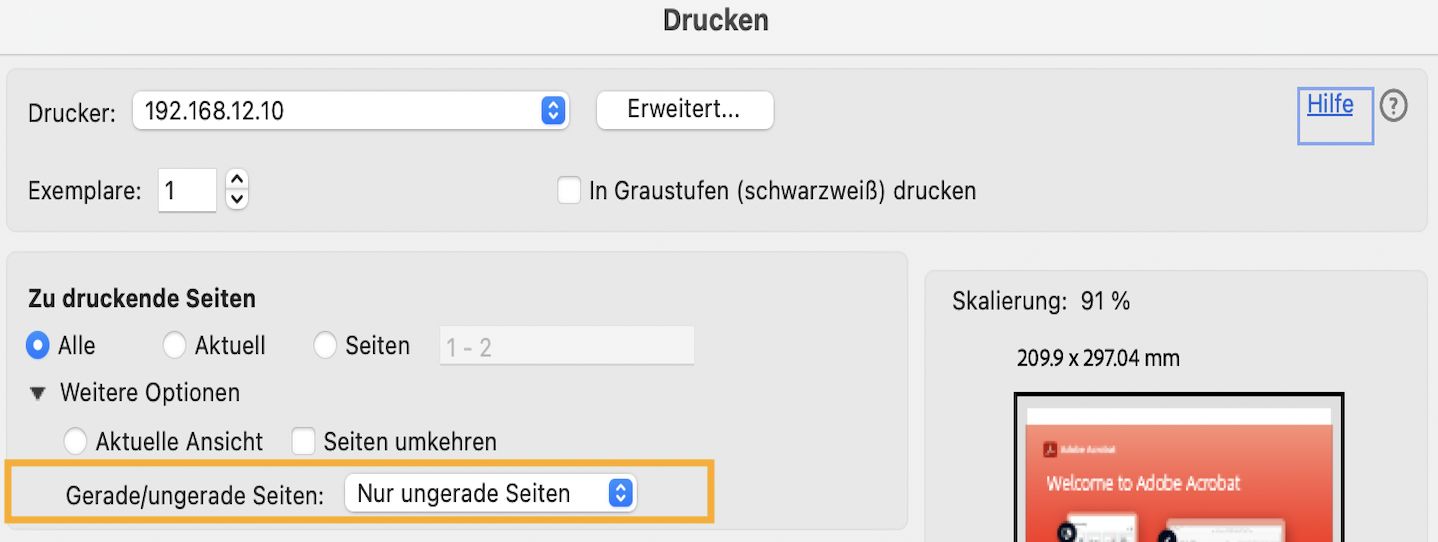Collapse the Weitere Optionen section

tap(38, 394)
